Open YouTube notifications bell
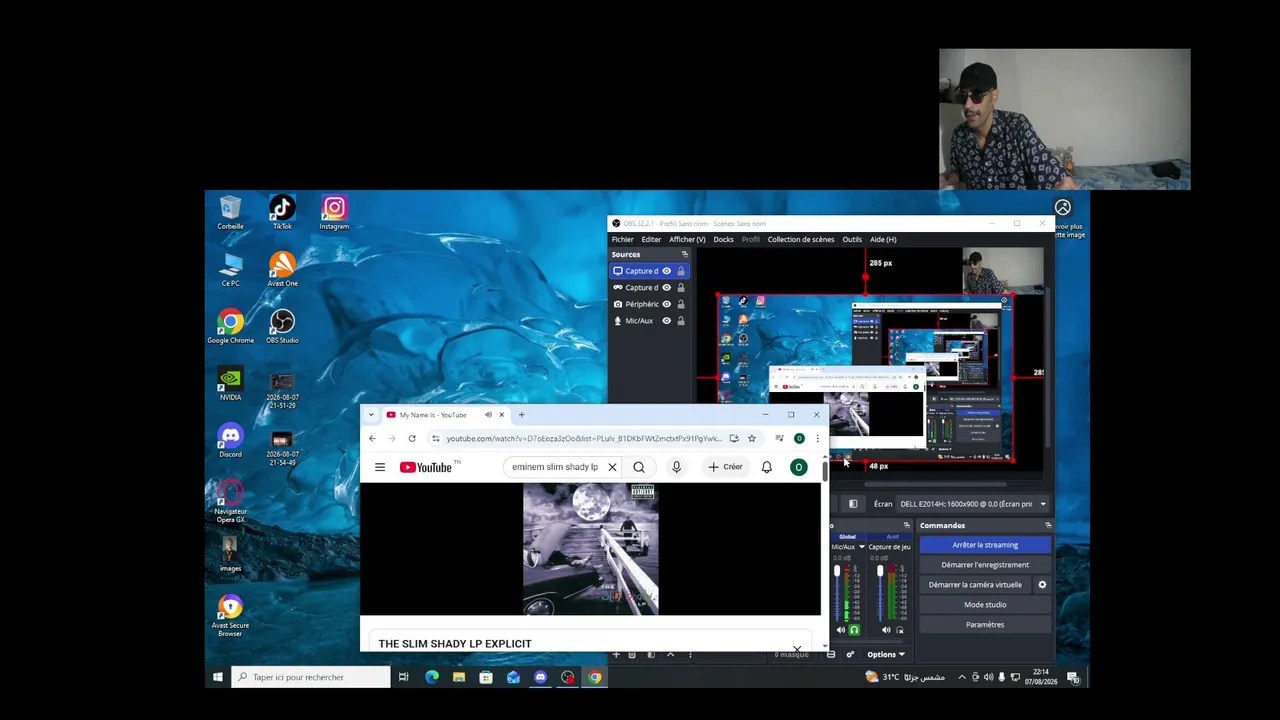The height and width of the screenshot is (720, 1280). pos(767,467)
